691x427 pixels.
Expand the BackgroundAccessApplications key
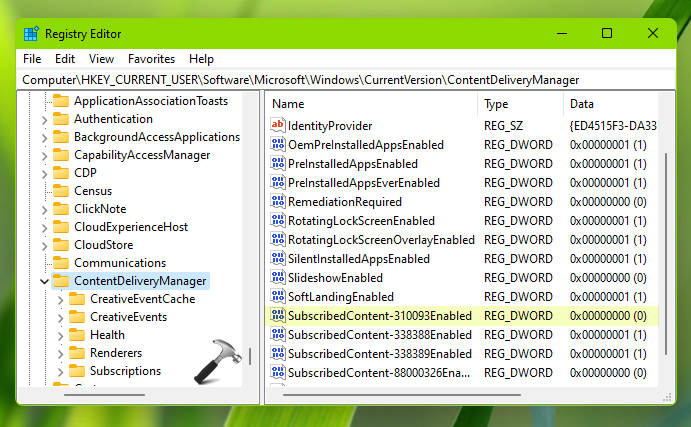coord(44,138)
